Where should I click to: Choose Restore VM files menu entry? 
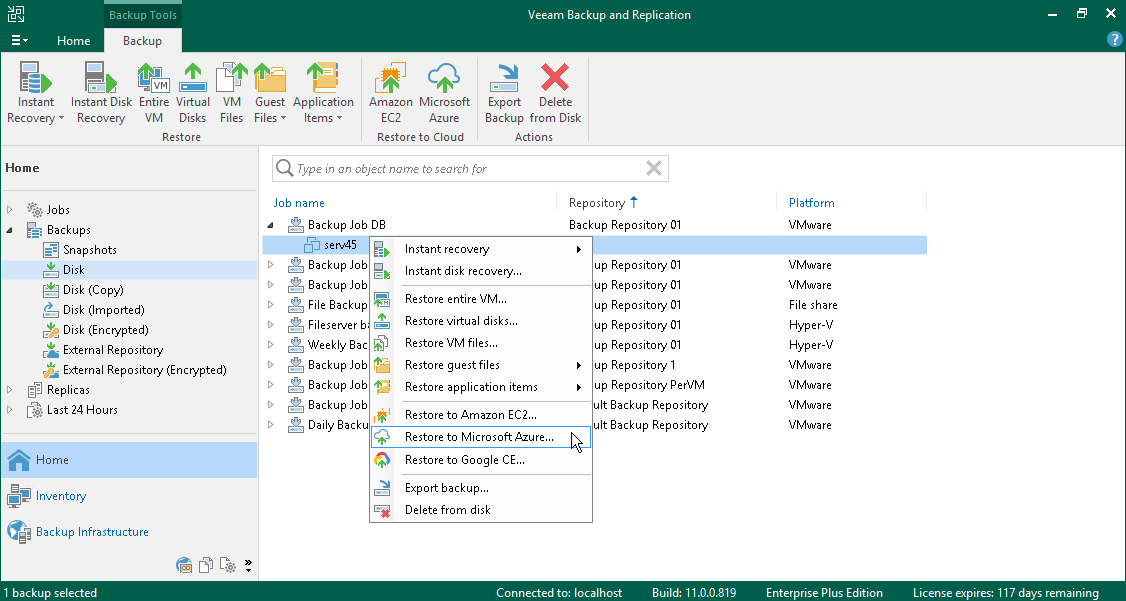[480, 343]
